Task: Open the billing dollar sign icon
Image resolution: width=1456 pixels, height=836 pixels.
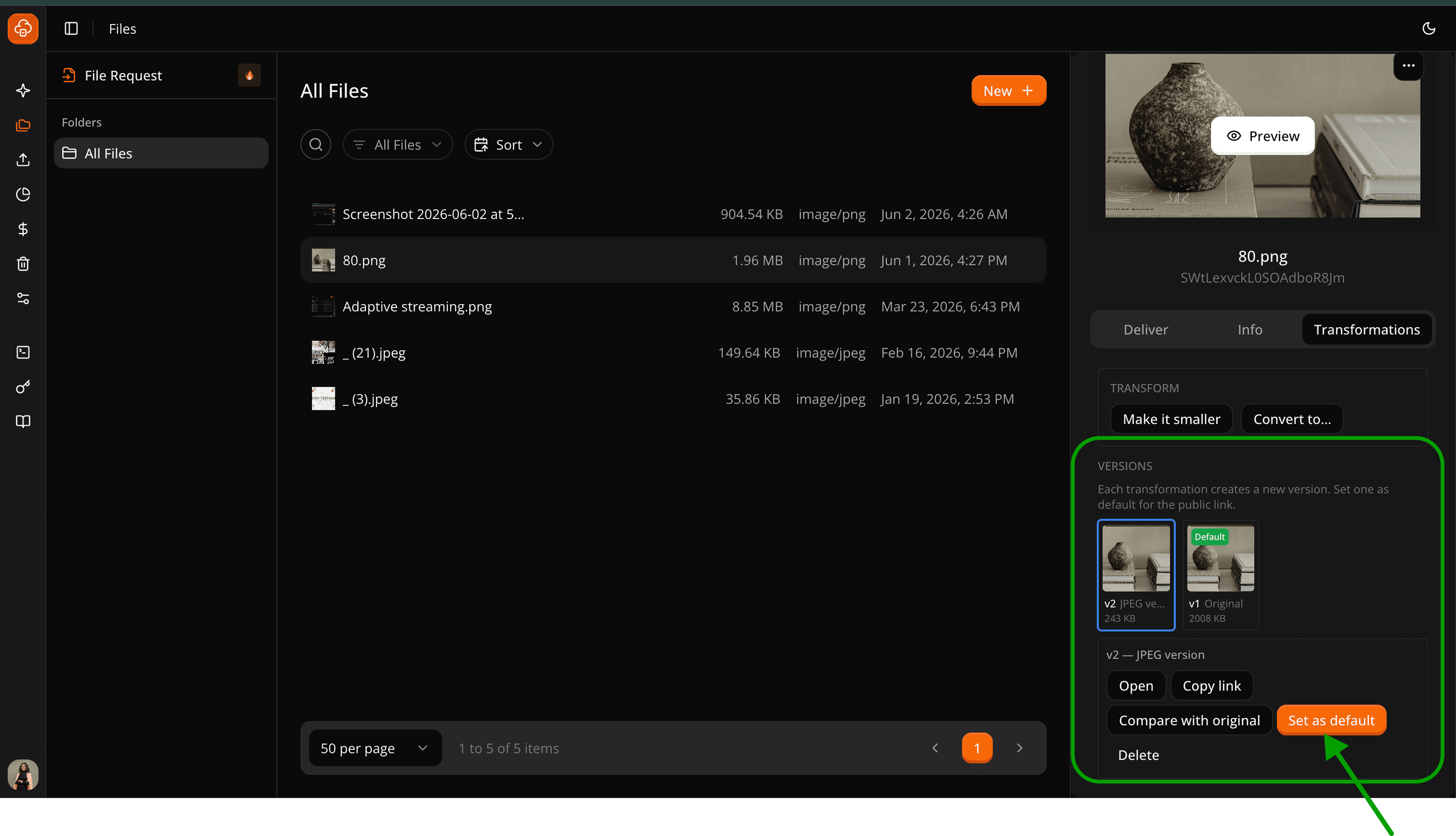Action: (x=23, y=229)
